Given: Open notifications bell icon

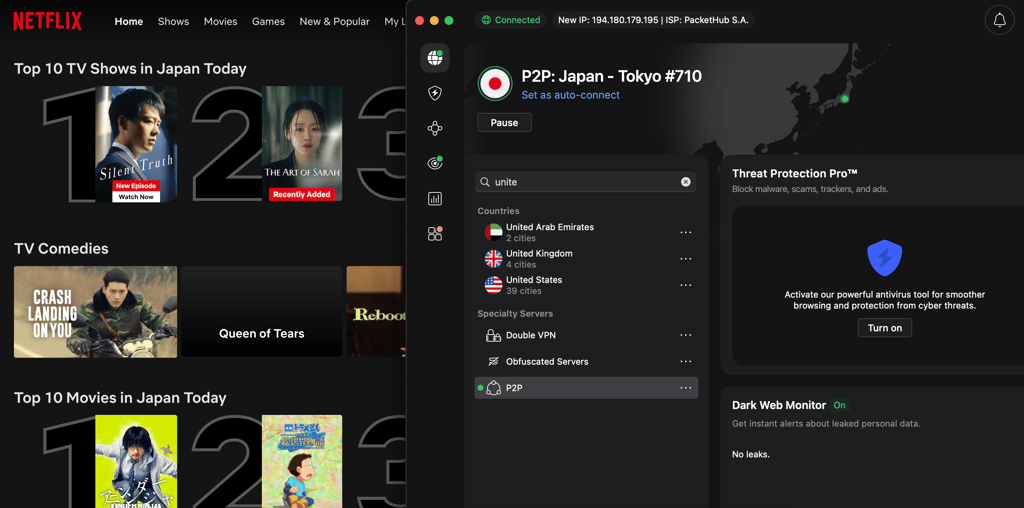Looking at the screenshot, I should (x=999, y=20).
